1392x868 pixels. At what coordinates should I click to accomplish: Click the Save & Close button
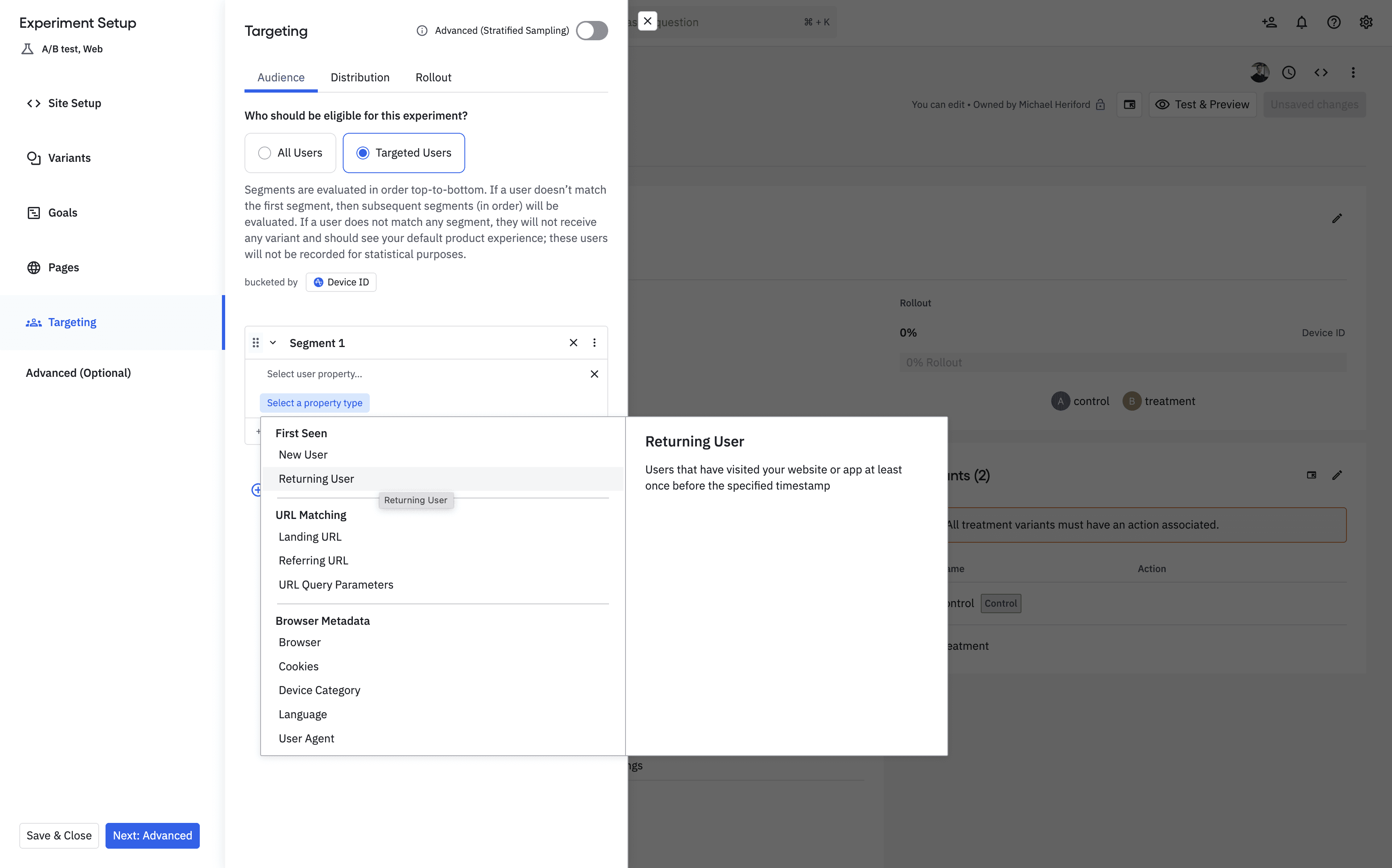[x=58, y=835]
